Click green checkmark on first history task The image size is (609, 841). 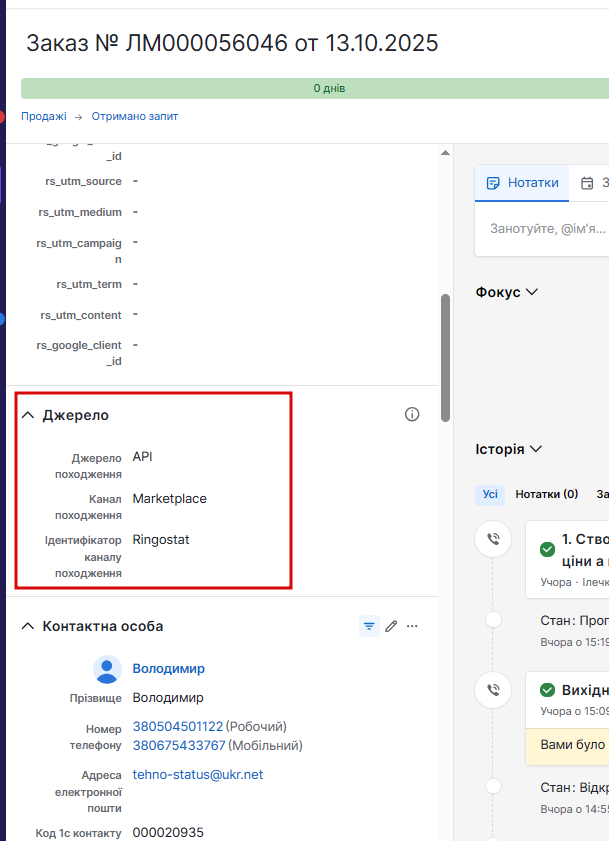click(x=547, y=549)
